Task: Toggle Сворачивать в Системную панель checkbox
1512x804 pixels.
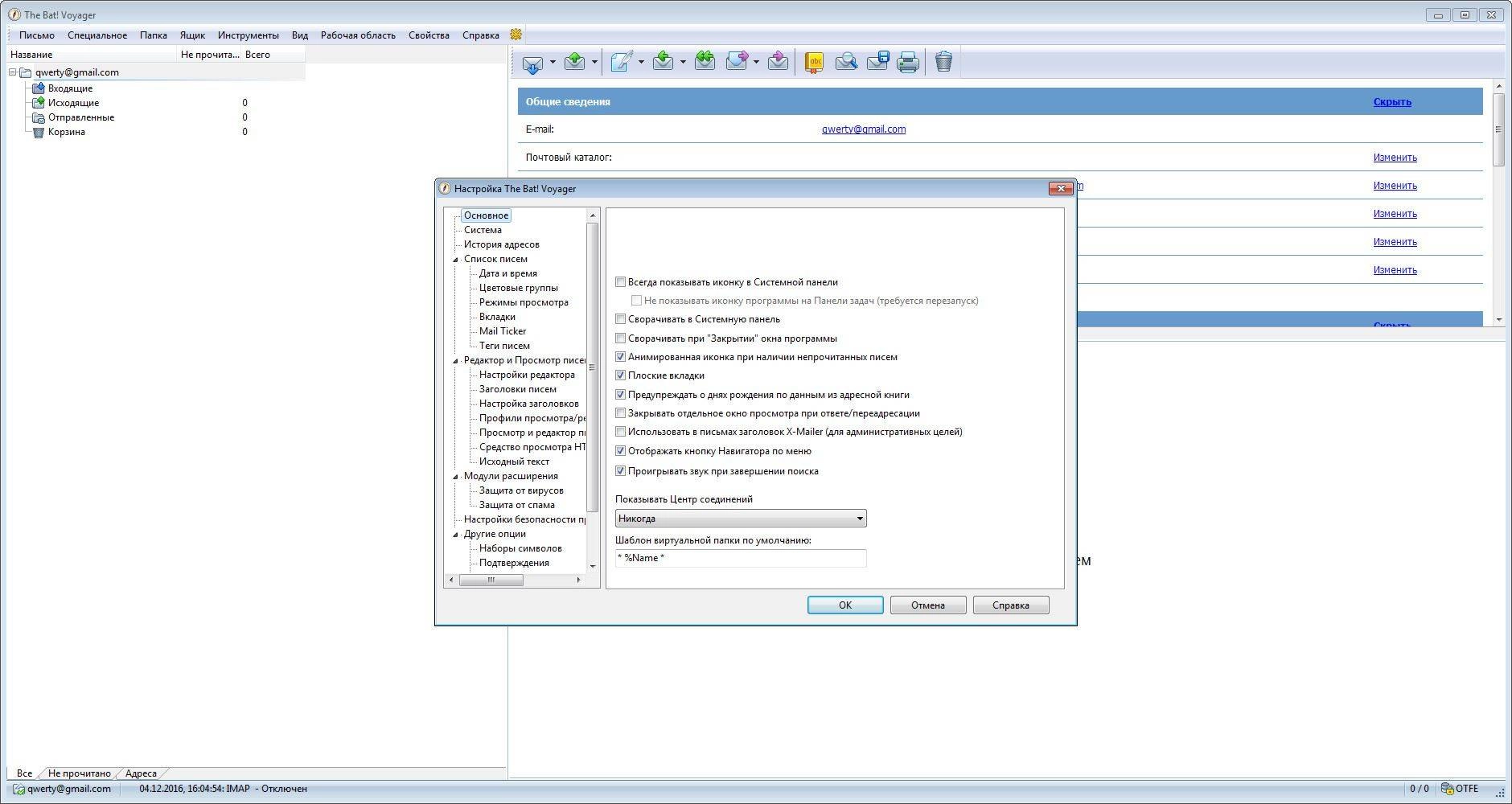Action: click(x=620, y=319)
